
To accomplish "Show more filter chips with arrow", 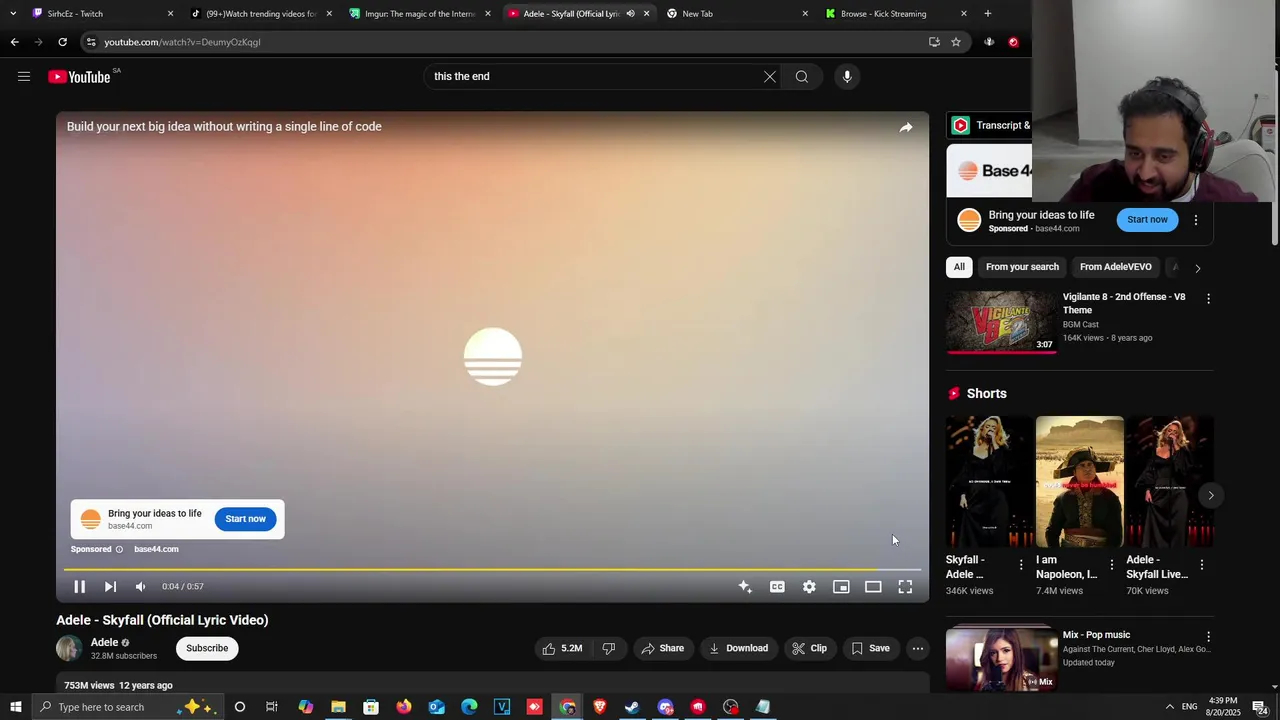I will click(1198, 268).
